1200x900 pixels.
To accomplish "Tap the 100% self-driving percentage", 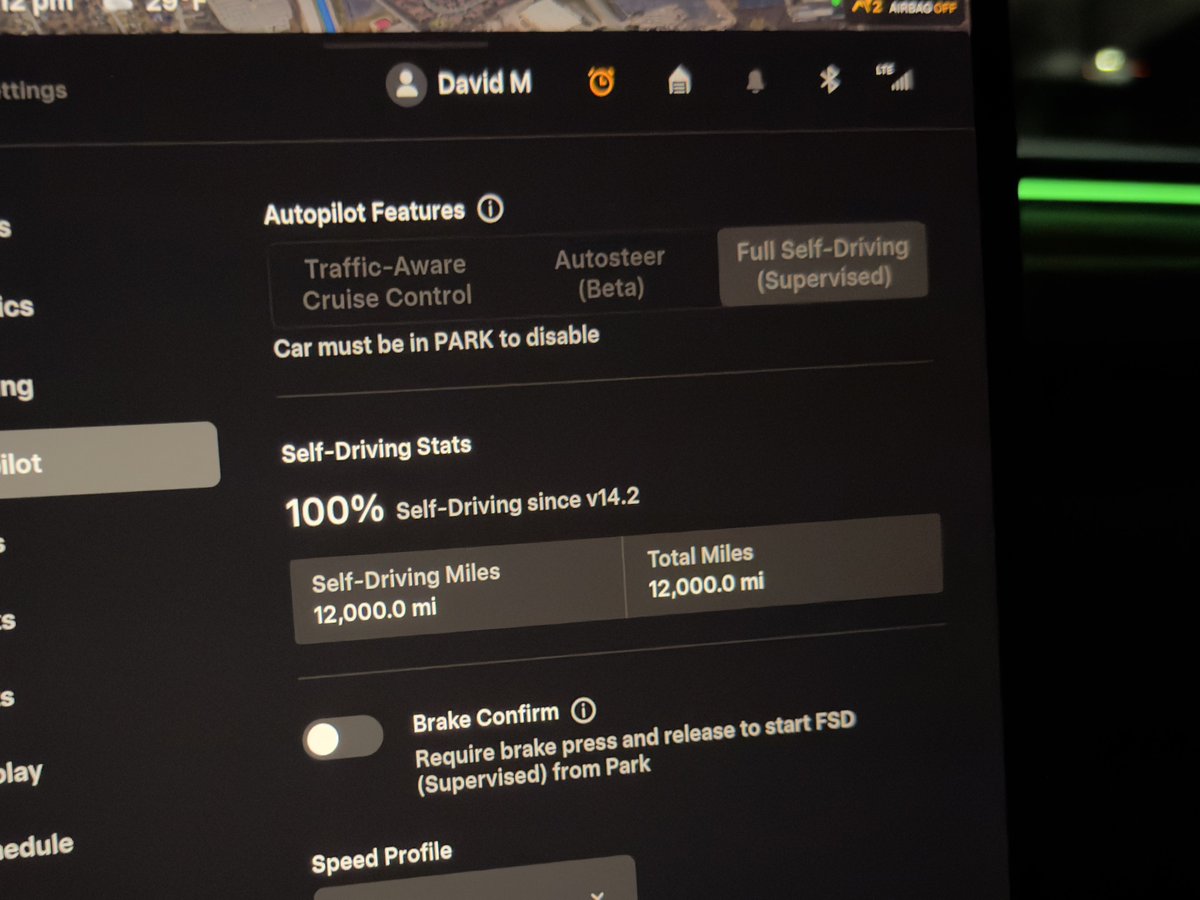I will click(x=335, y=511).
